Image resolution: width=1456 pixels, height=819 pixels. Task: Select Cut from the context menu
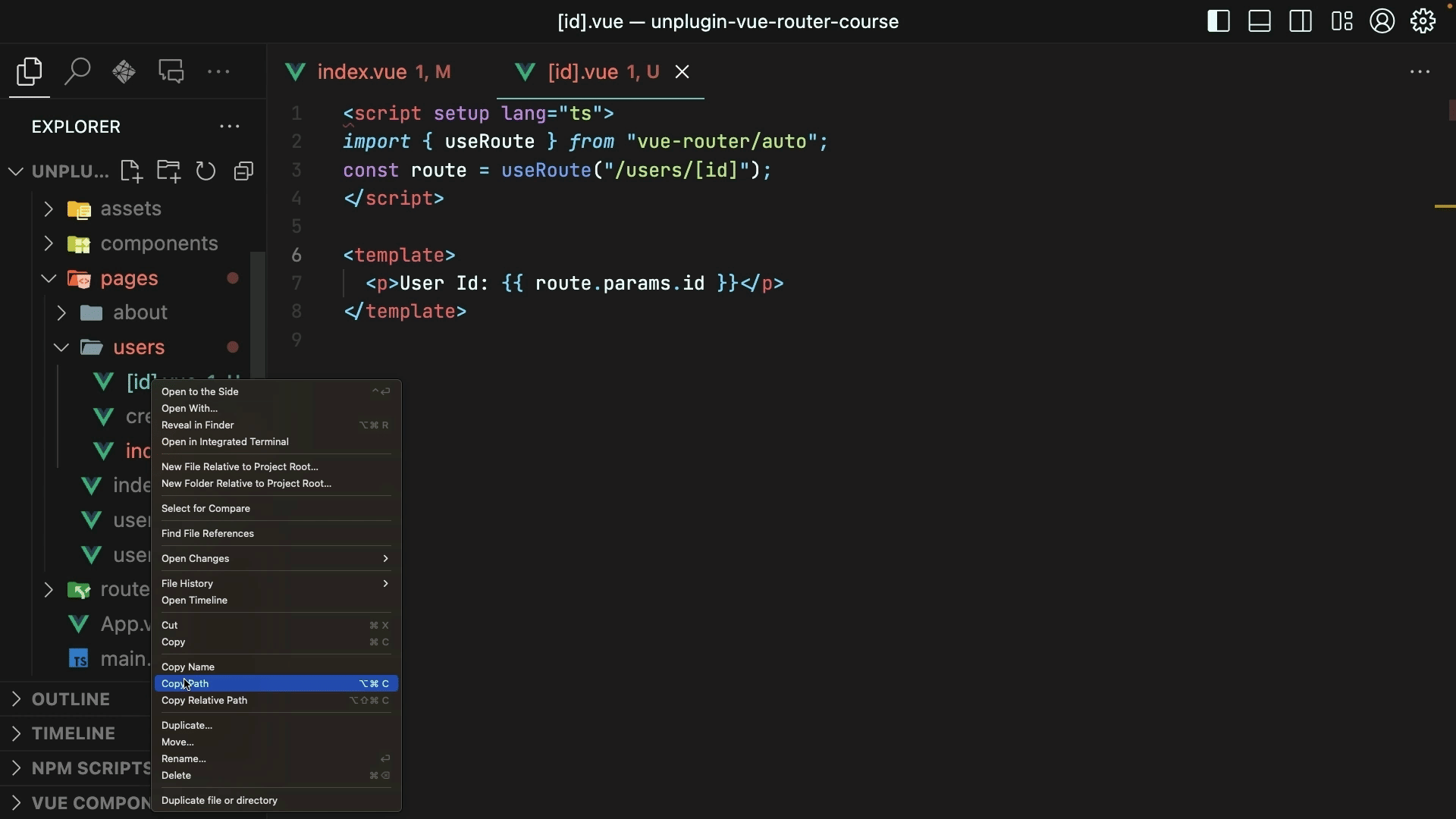click(276, 626)
